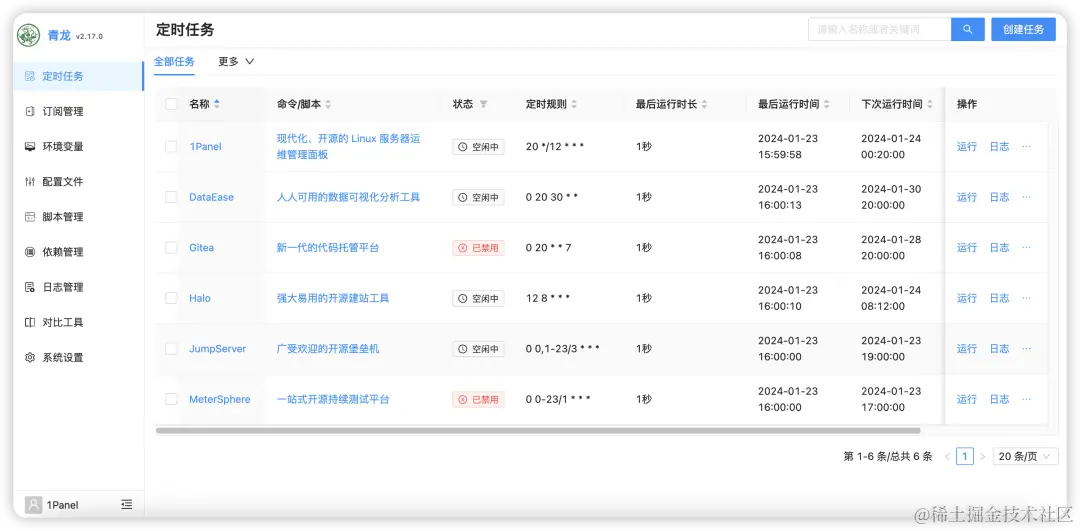Sort by 命令/脚本 column arrows

(x=328, y=104)
